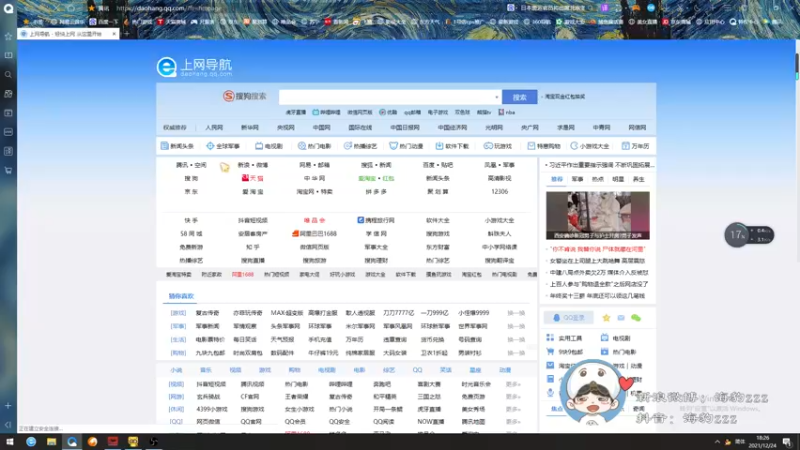Select the 军事 news tab

tap(577, 179)
